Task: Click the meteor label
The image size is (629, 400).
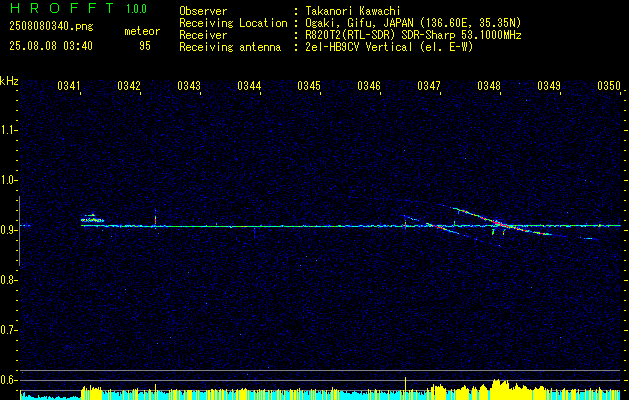Action: pos(142,31)
